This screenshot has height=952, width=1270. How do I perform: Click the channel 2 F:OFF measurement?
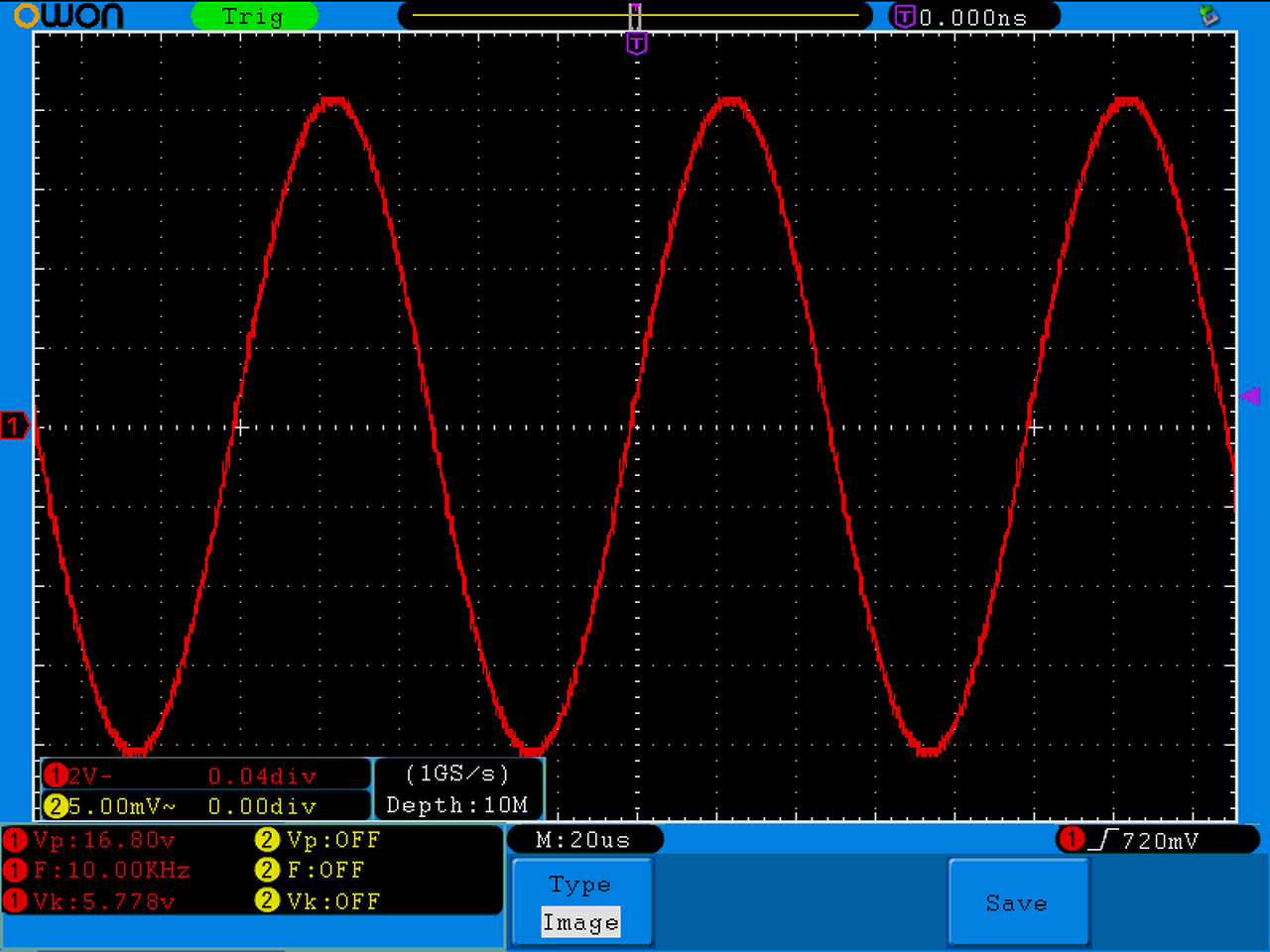click(325, 870)
